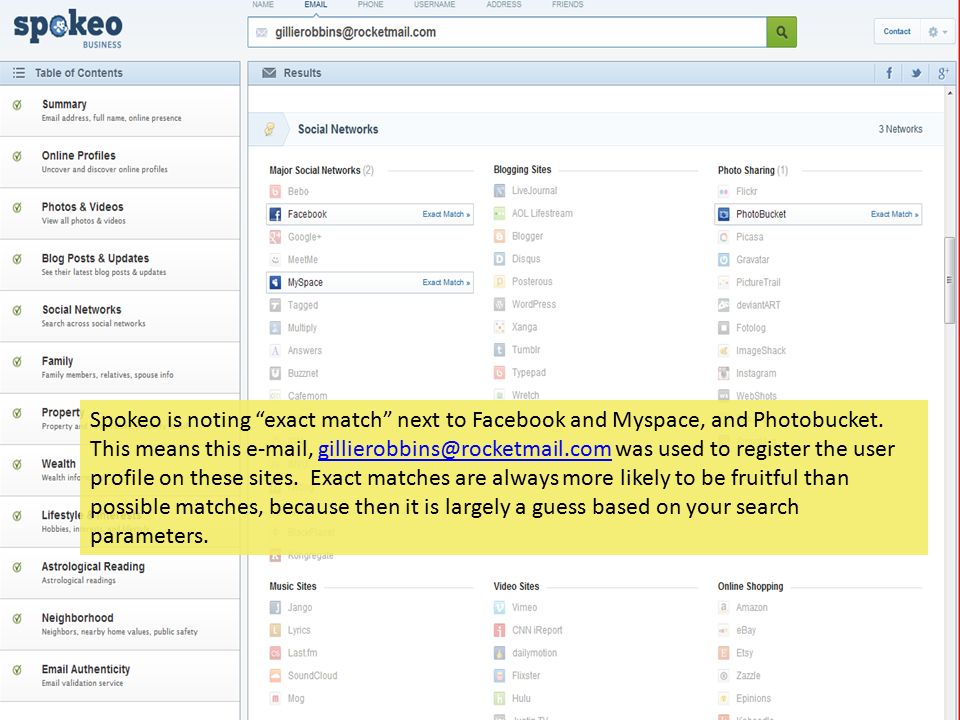Click the Amazon icon

(x=724, y=607)
